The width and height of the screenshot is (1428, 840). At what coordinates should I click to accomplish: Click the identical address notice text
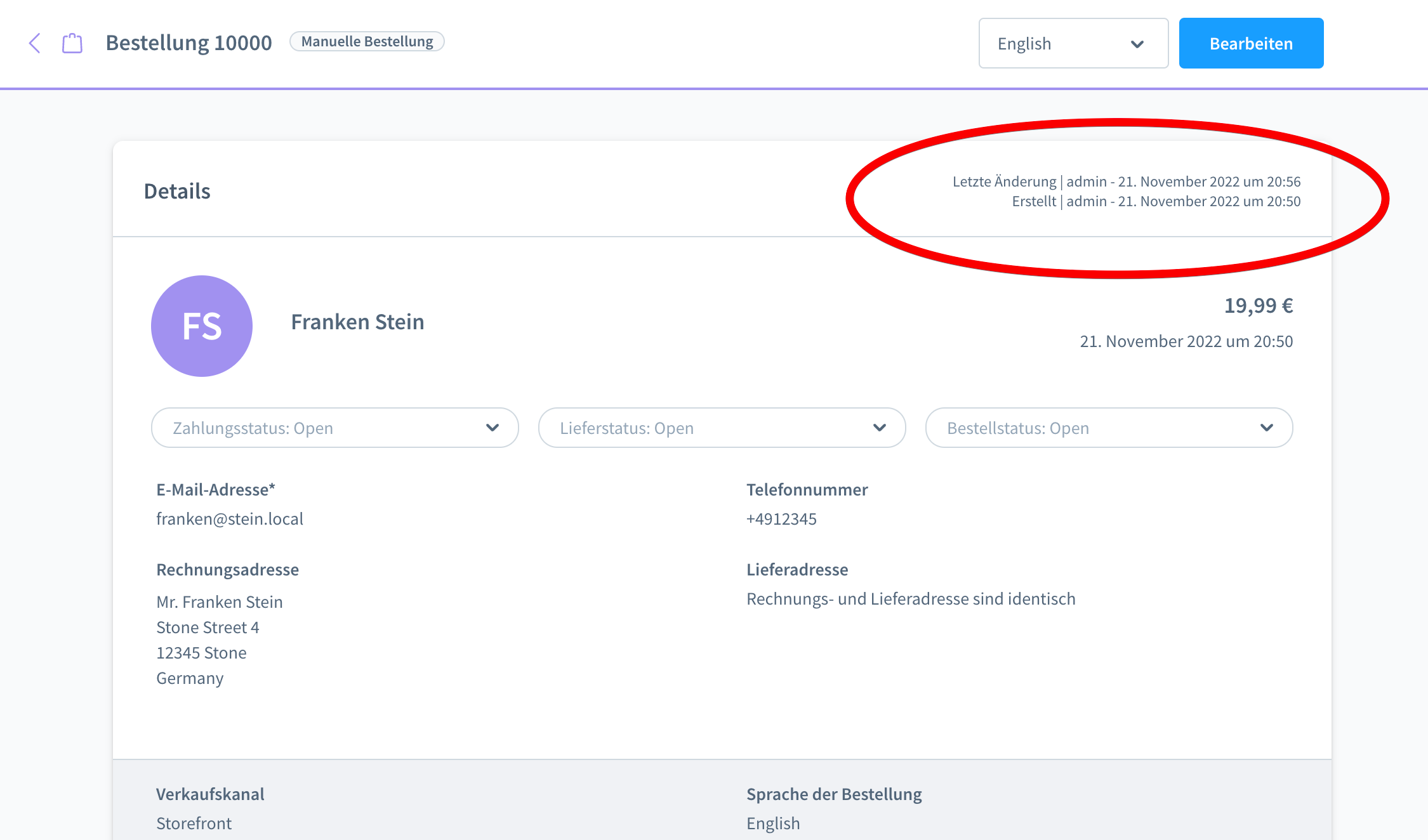click(x=911, y=599)
